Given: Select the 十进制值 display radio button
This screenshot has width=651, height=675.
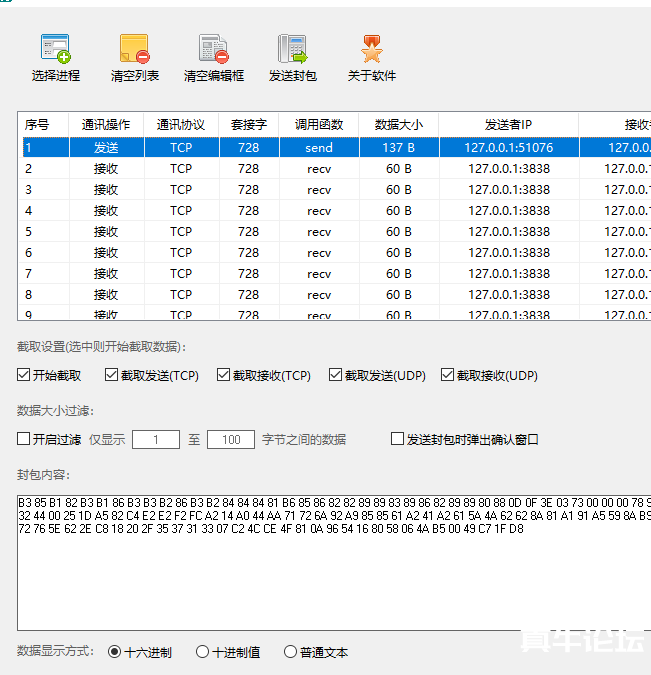Looking at the screenshot, I should (202, 652).
